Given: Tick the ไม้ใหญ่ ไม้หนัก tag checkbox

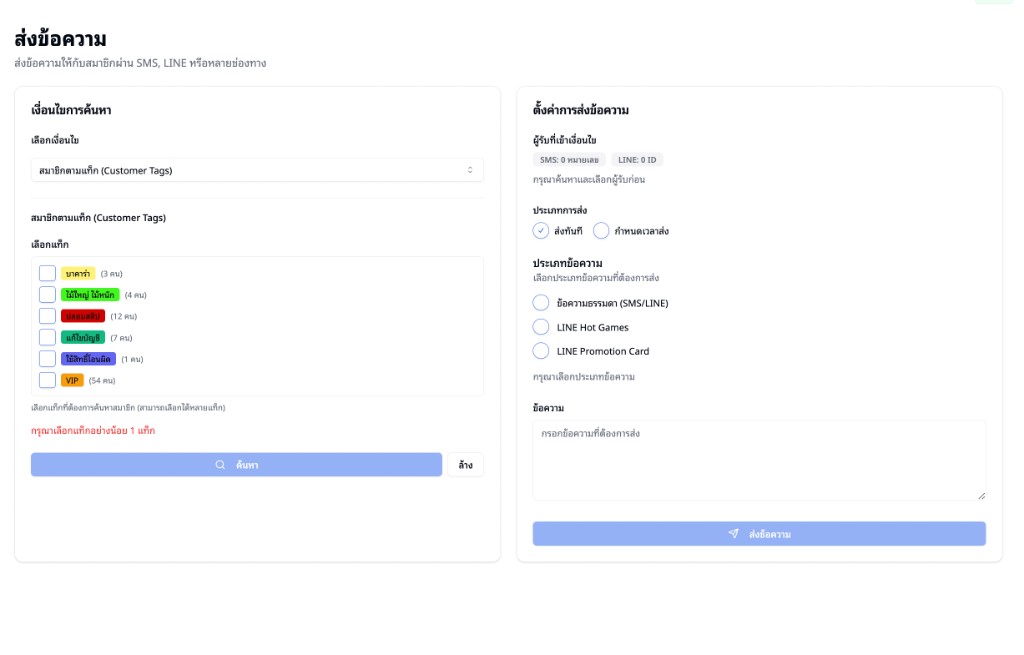Looking at the screenshot, I should [x=47, y=295].
